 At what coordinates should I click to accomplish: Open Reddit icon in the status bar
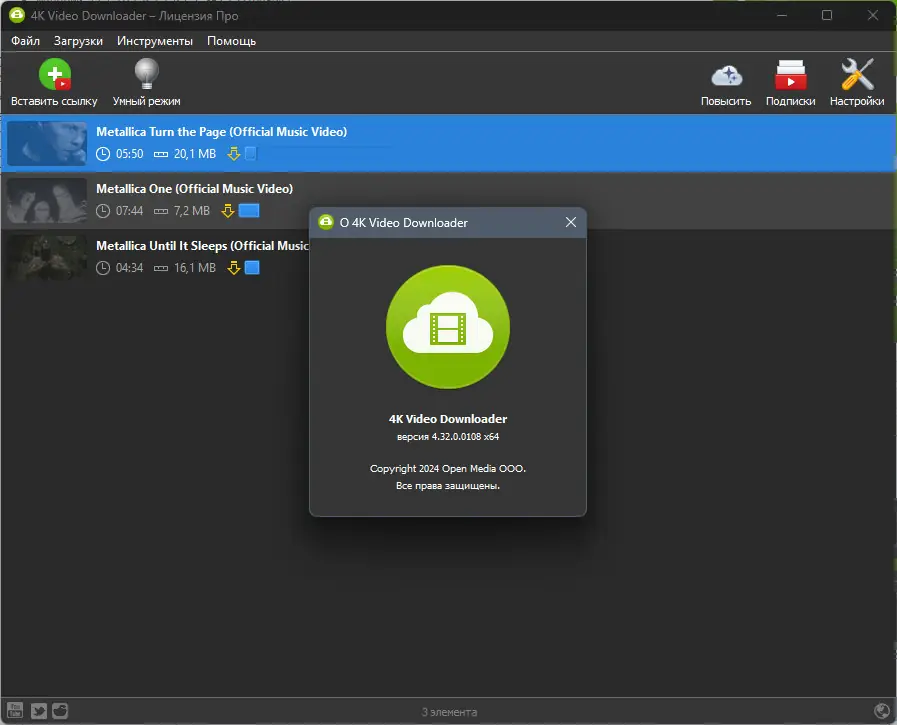[60, 711]
